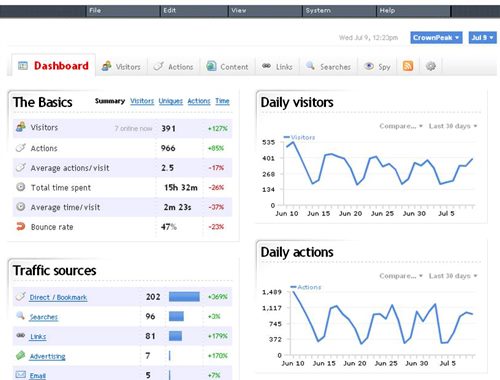Open the RSS feed icon tab
The height and width of the screenshot is (380, 500).
pyautogui.click(x=408, y=66)
